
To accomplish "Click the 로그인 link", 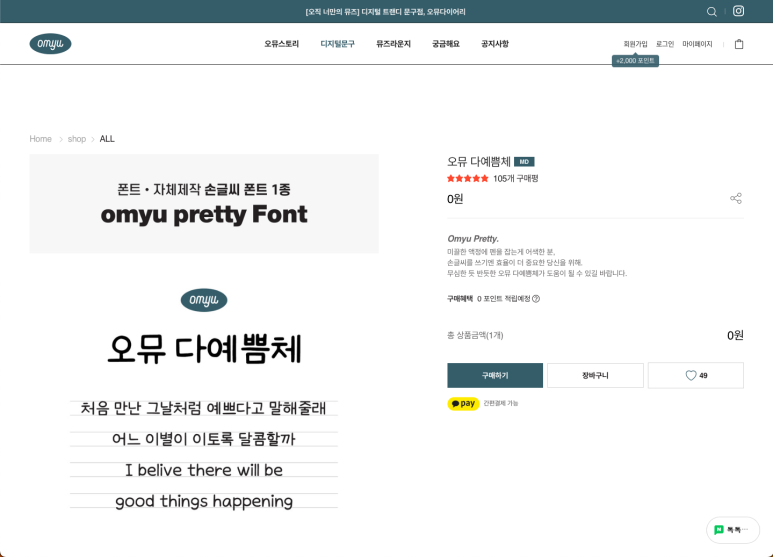I will [665, 44].
